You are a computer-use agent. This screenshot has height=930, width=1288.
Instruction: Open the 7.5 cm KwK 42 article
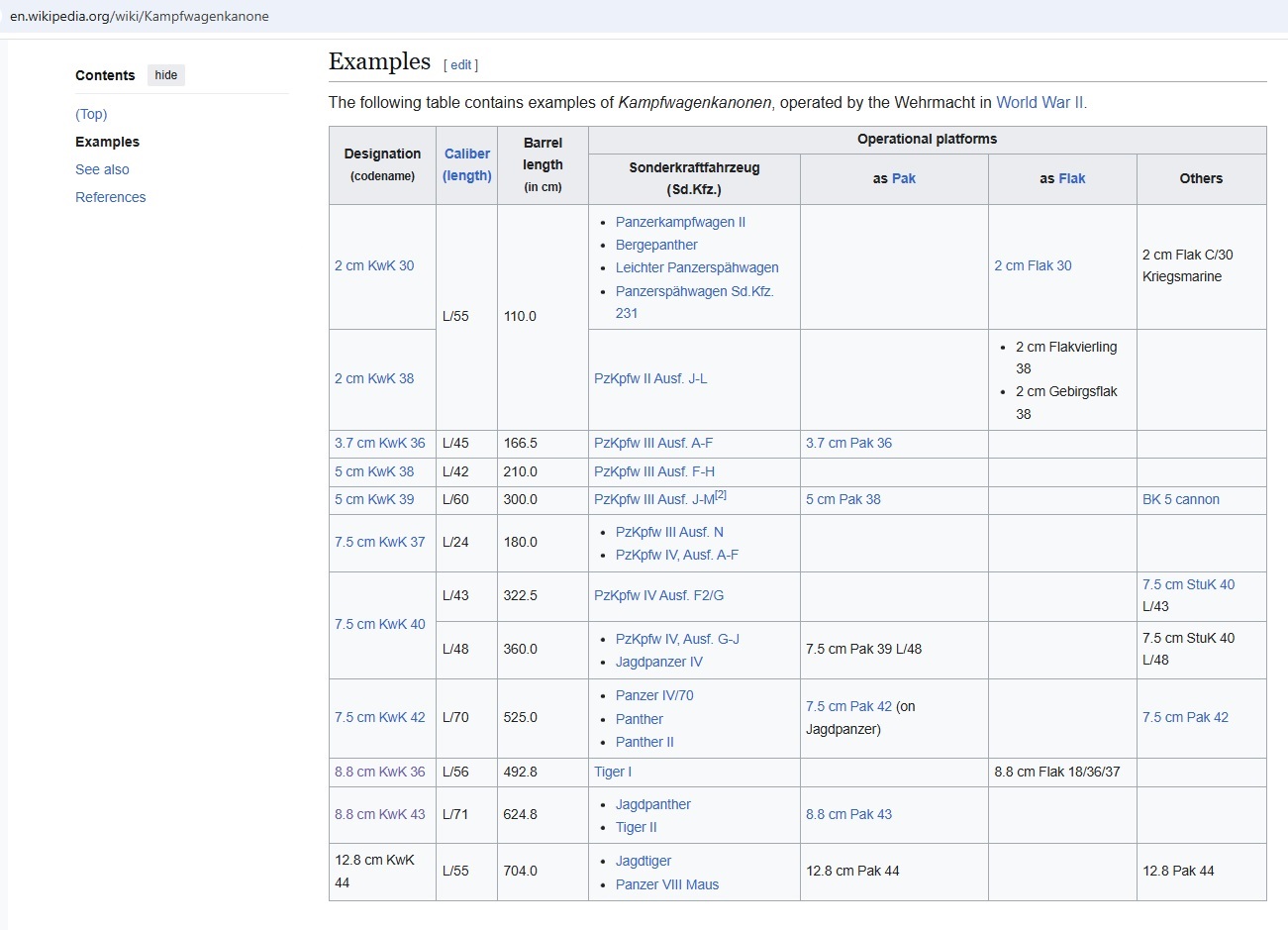pyautogui.click(x=380, y=717)
